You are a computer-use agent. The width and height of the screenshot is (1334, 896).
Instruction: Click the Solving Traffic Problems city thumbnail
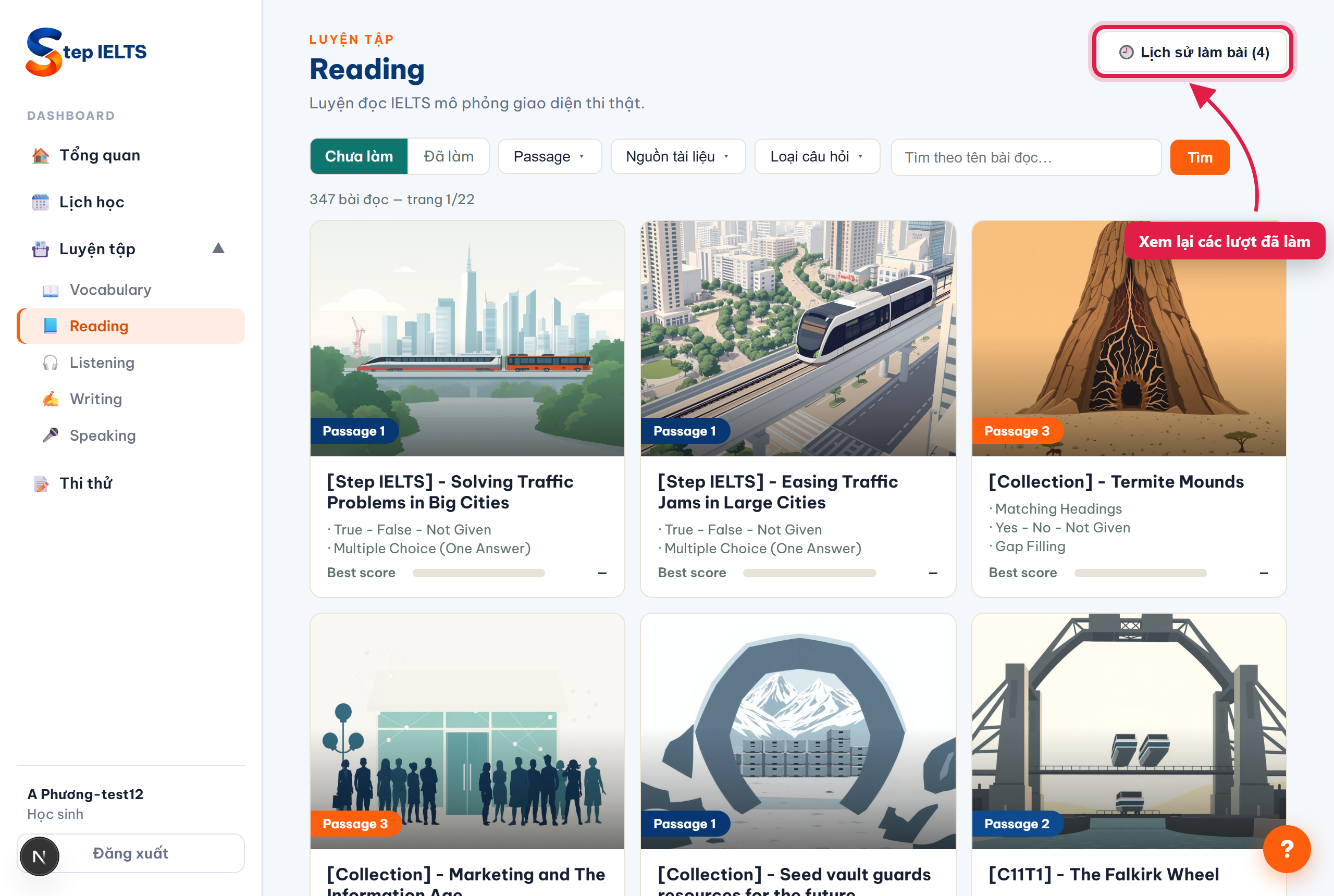(467, 338)
